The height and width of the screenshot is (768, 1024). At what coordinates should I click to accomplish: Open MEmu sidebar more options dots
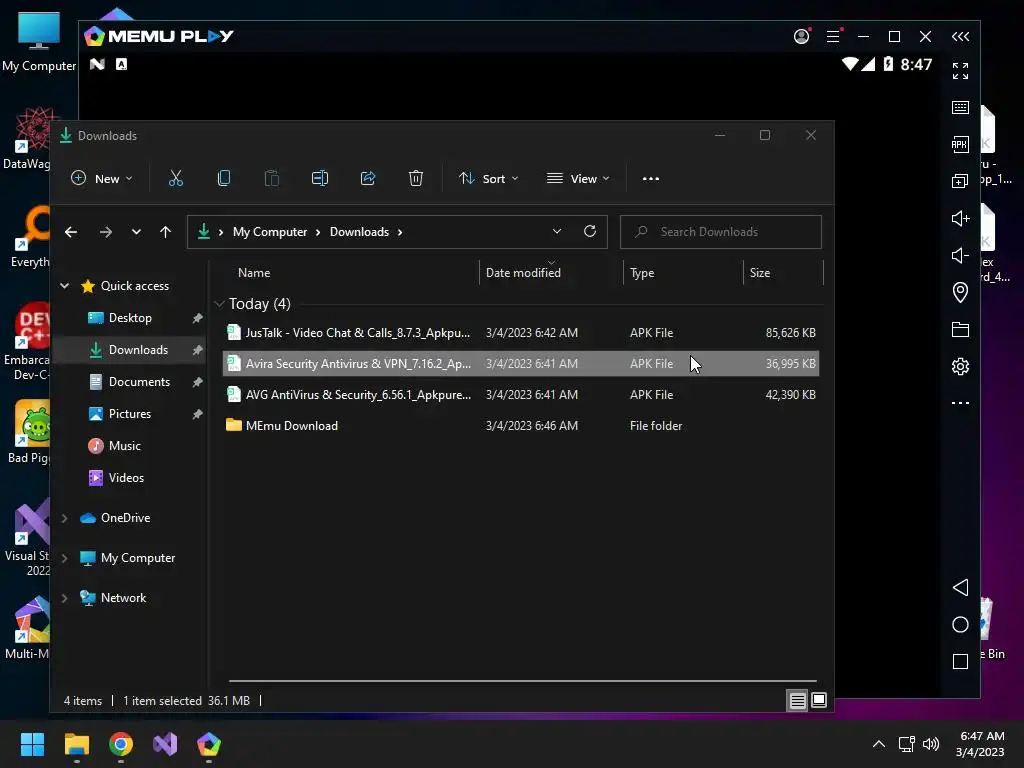click(x=960, y=403)
